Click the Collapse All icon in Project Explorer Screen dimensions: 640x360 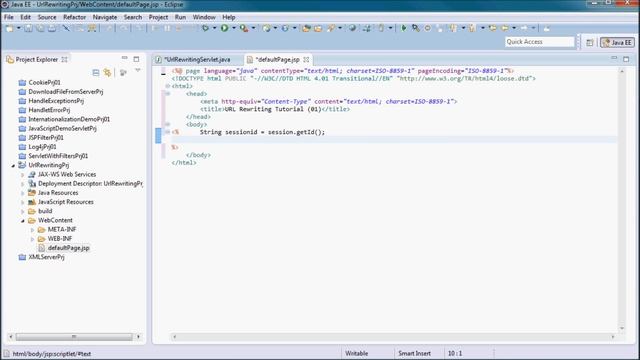point(96,73)
